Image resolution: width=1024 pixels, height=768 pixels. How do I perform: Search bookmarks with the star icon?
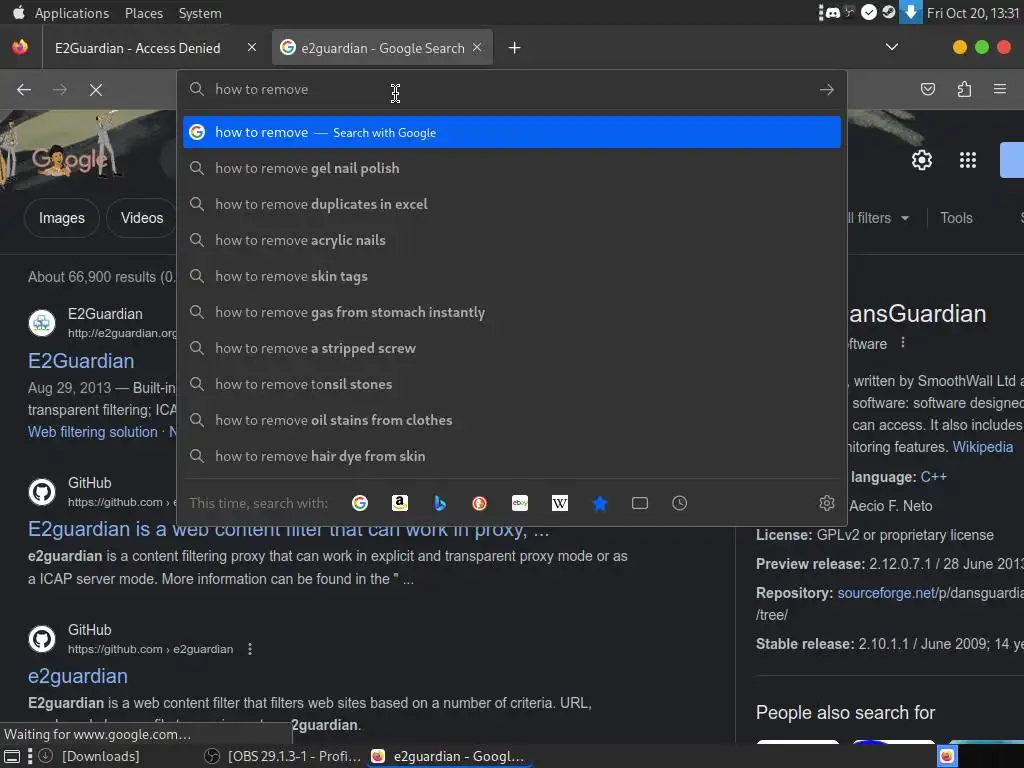click(x=600, y=503)
